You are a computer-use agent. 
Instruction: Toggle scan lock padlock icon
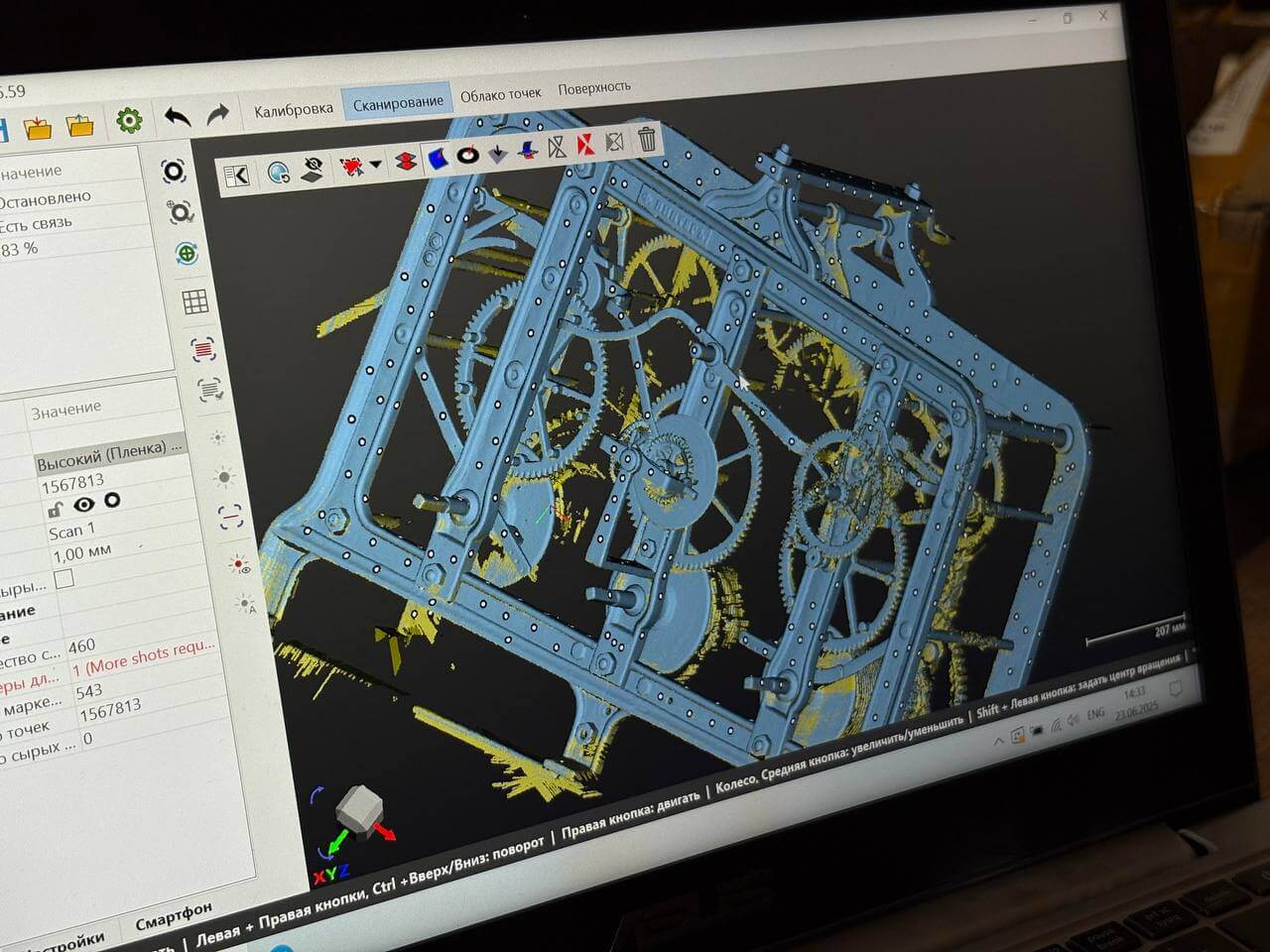[x=55, y=510]
